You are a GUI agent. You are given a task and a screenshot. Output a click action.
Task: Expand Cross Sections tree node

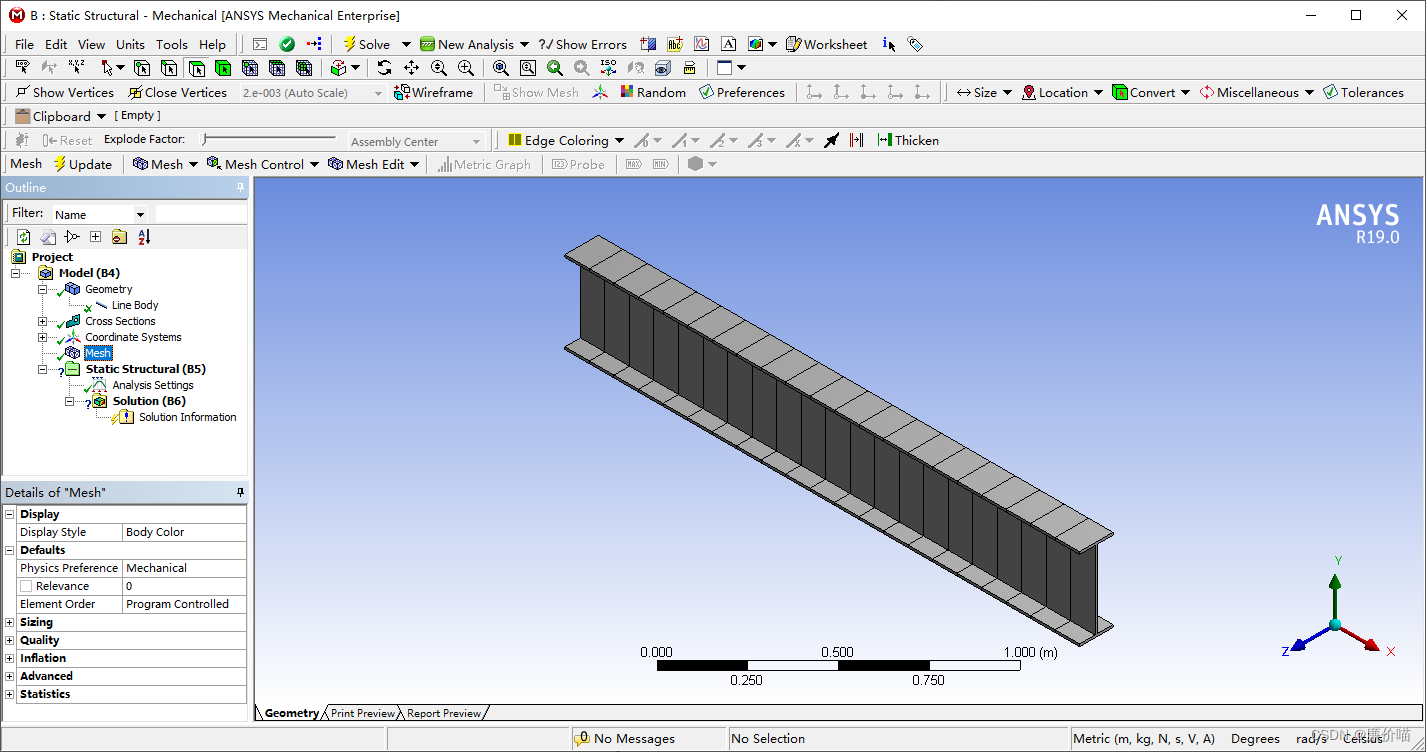[42, 321]
